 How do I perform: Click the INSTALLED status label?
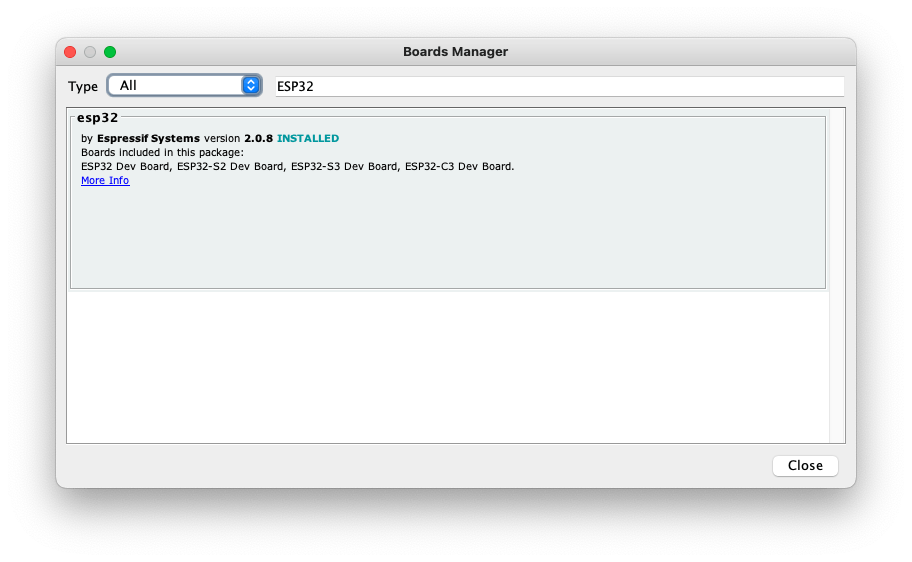308,138
